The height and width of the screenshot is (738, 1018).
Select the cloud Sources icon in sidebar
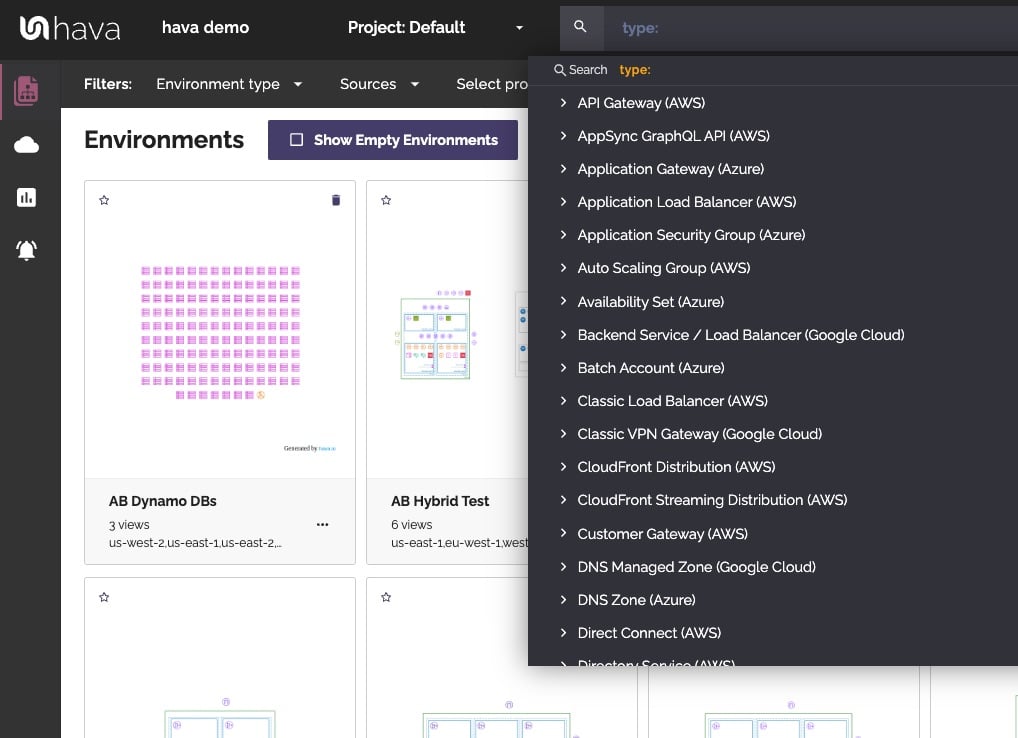click(x=26, y=144)
